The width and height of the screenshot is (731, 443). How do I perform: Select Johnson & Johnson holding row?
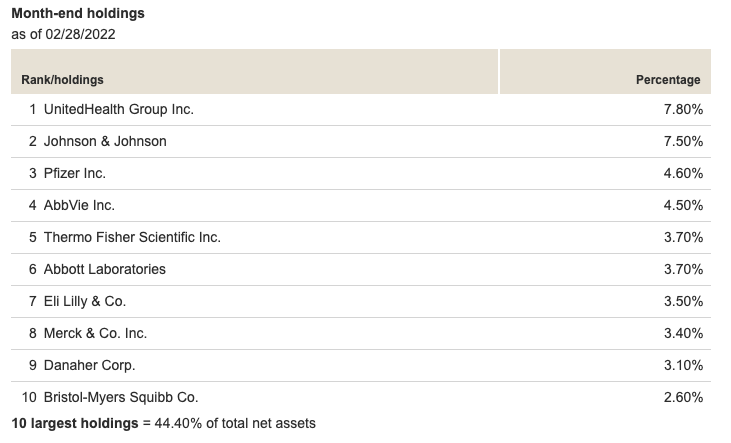pos(361,141)
